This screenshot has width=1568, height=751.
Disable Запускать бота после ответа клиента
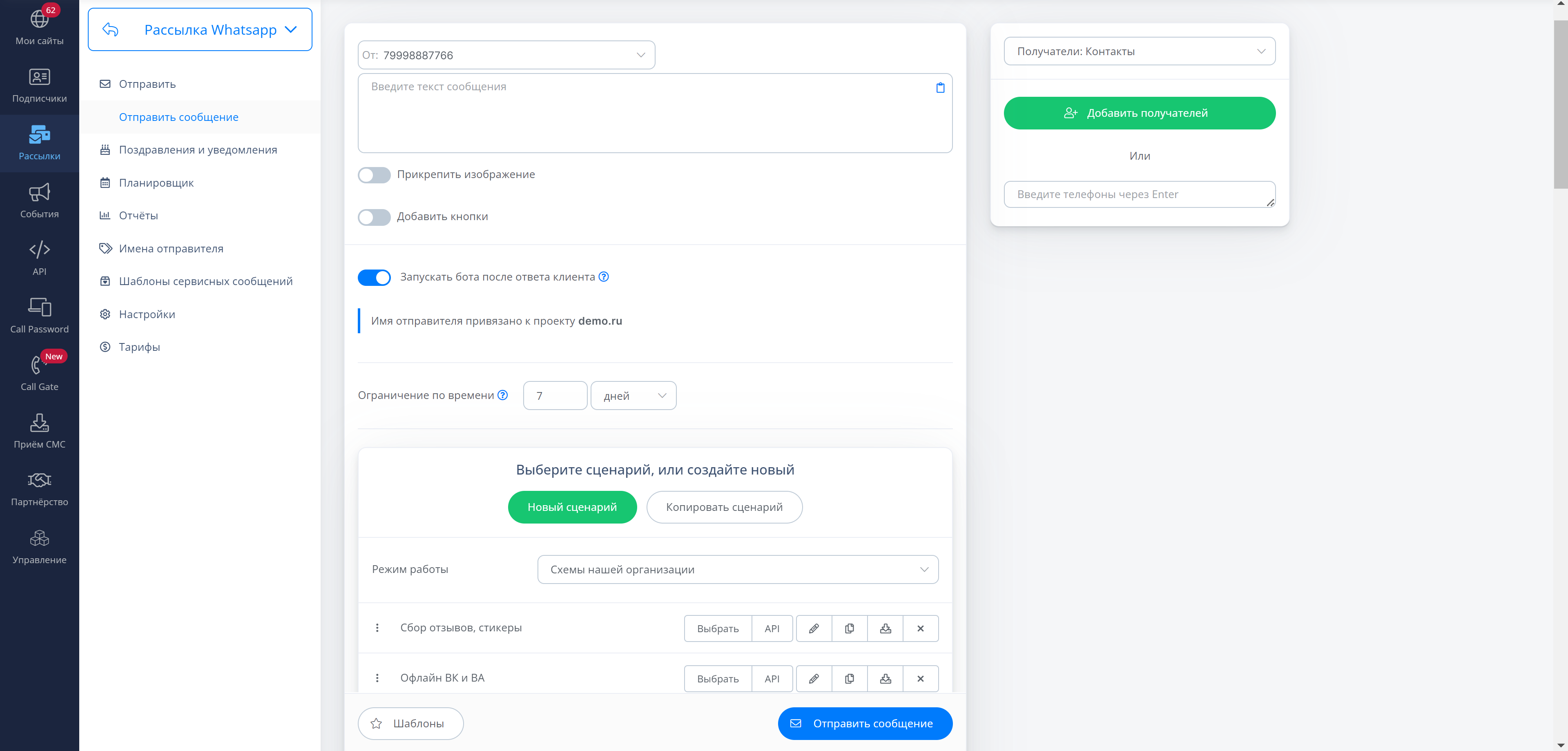(x=374, y=278)
